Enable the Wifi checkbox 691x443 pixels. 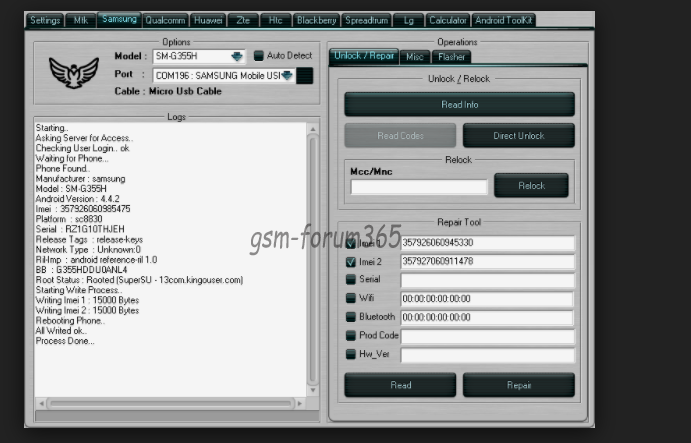point(351,298)
